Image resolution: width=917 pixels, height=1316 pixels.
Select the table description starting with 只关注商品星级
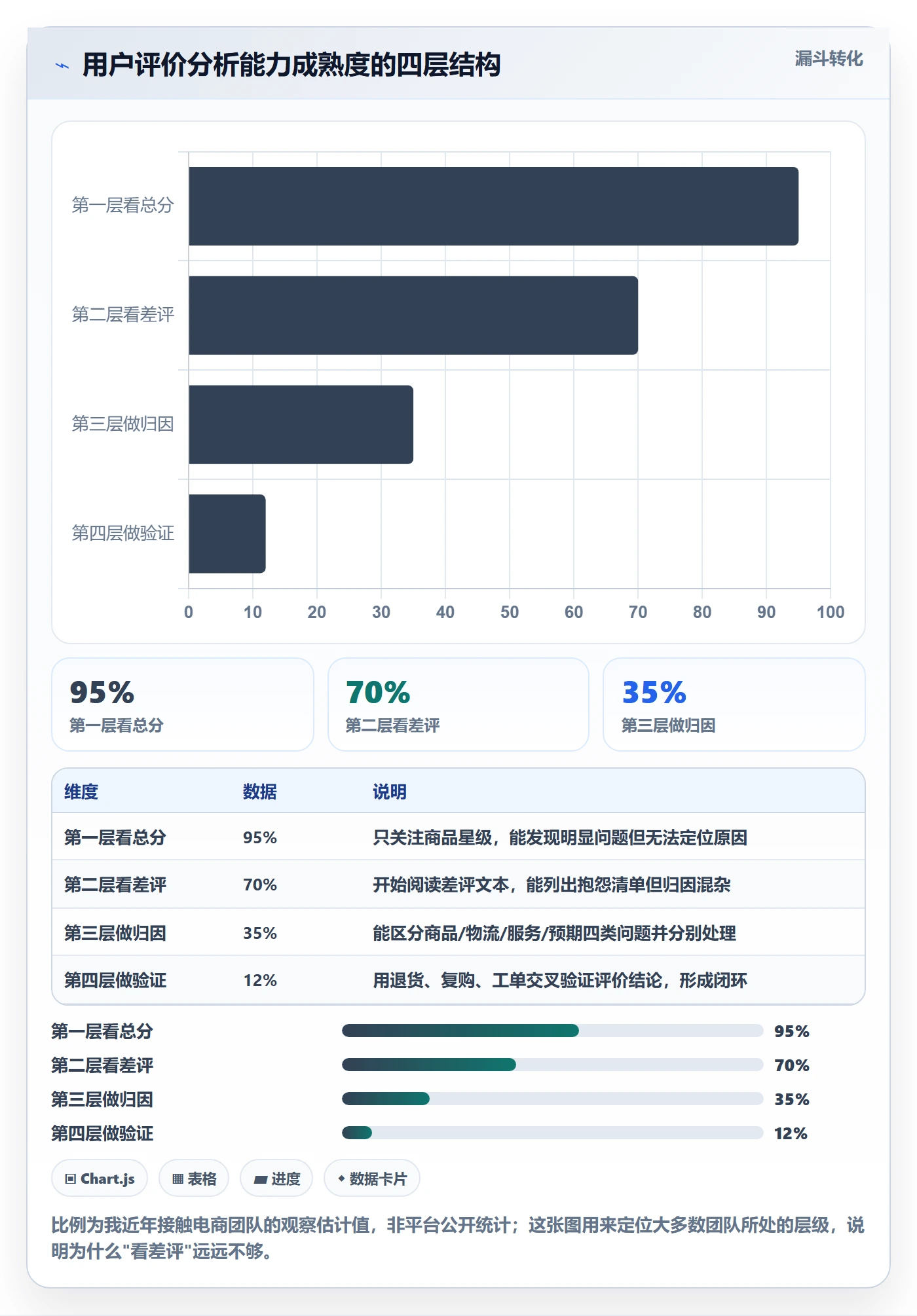coord(560,837)
